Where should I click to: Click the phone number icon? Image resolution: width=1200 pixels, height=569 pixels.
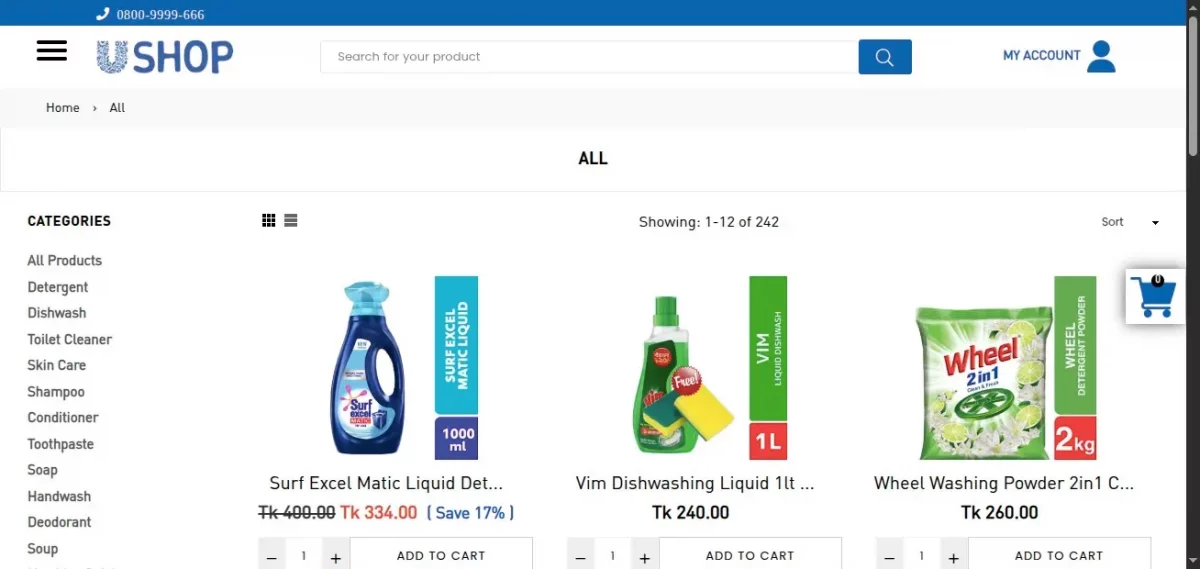point(102,14)
